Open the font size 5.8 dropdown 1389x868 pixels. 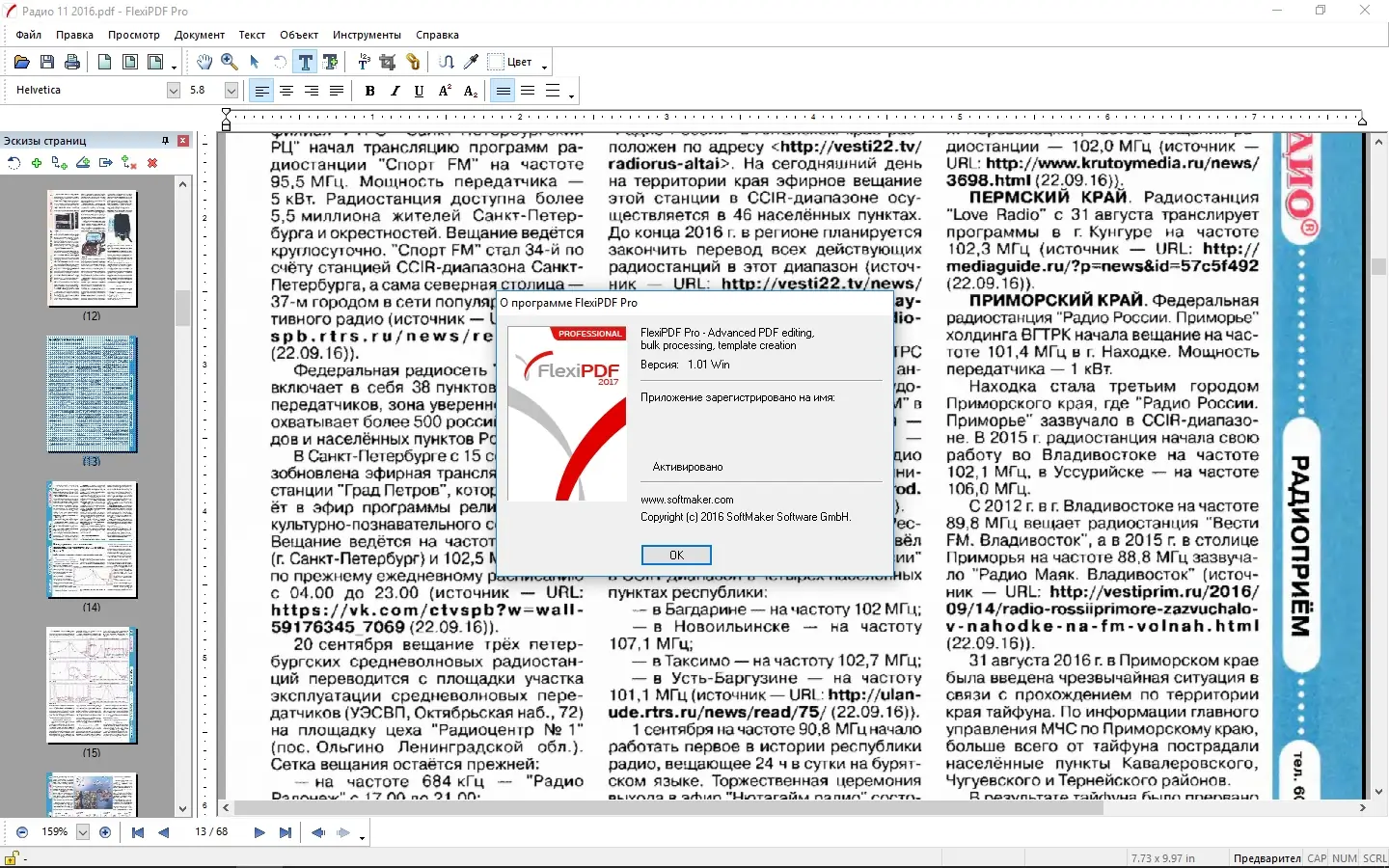[231, 90]
